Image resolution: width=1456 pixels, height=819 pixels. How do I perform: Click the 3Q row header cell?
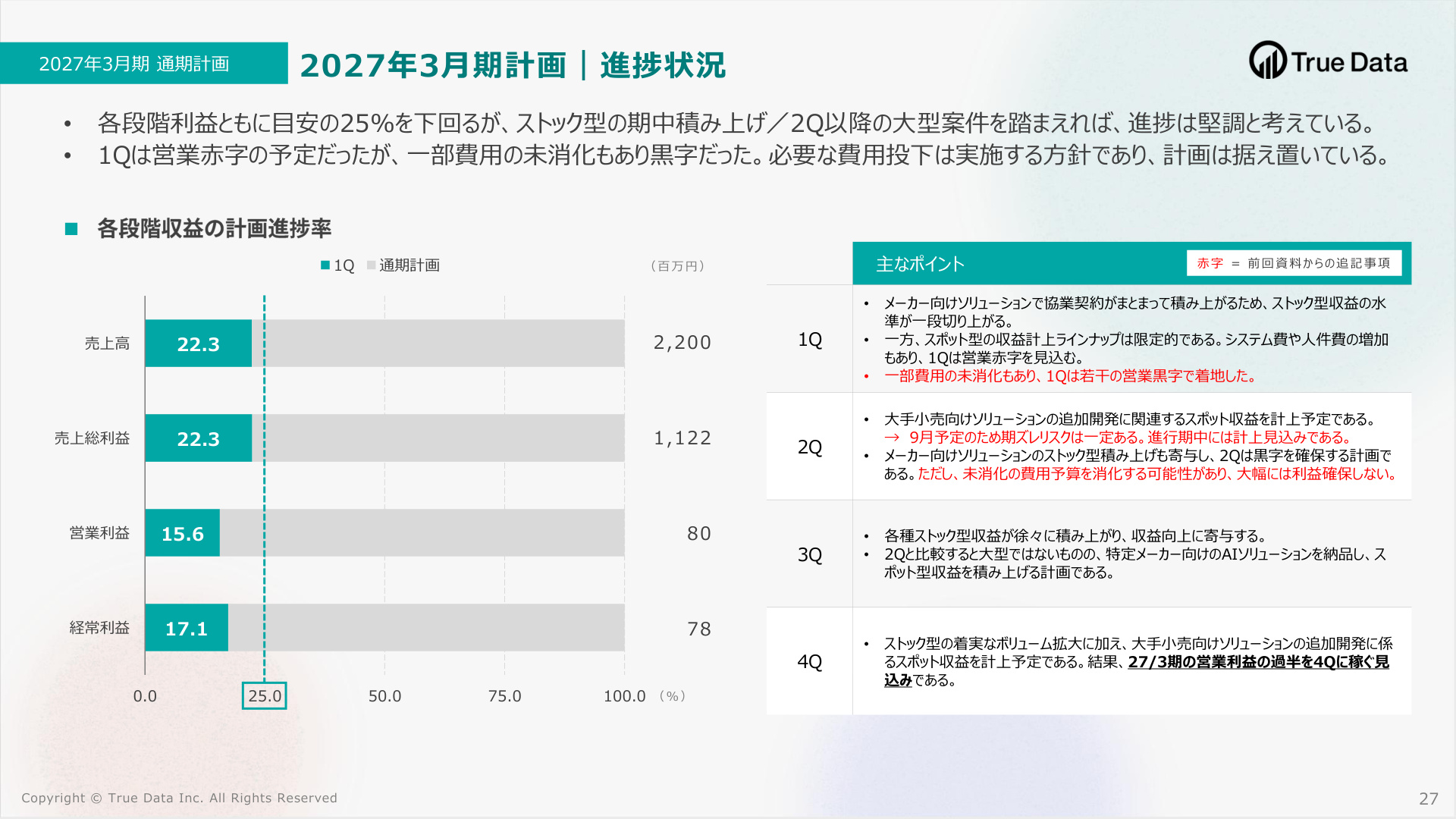coord(810,554)
